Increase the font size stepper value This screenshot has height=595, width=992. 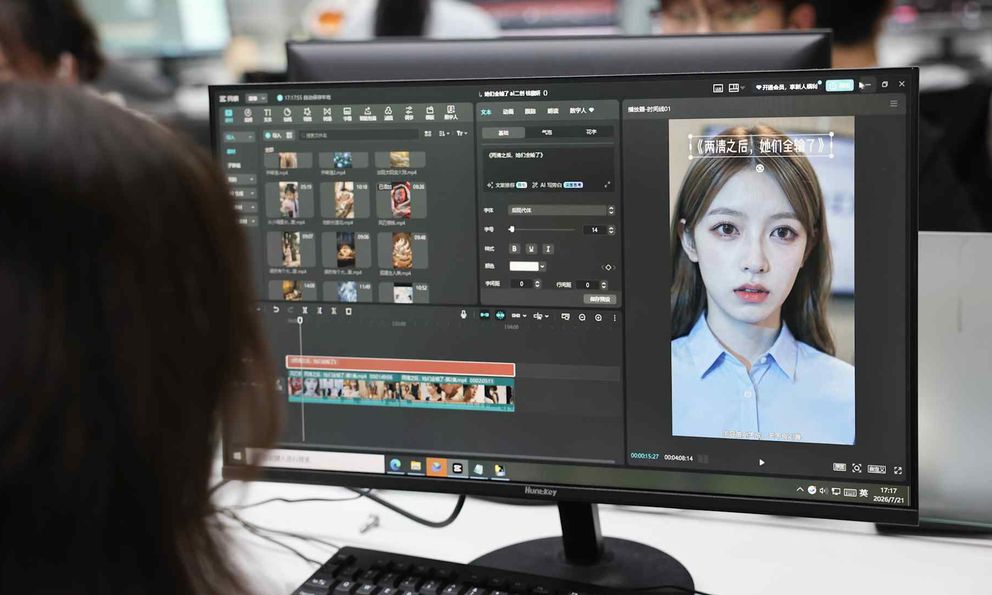click(x=611, y=228)
